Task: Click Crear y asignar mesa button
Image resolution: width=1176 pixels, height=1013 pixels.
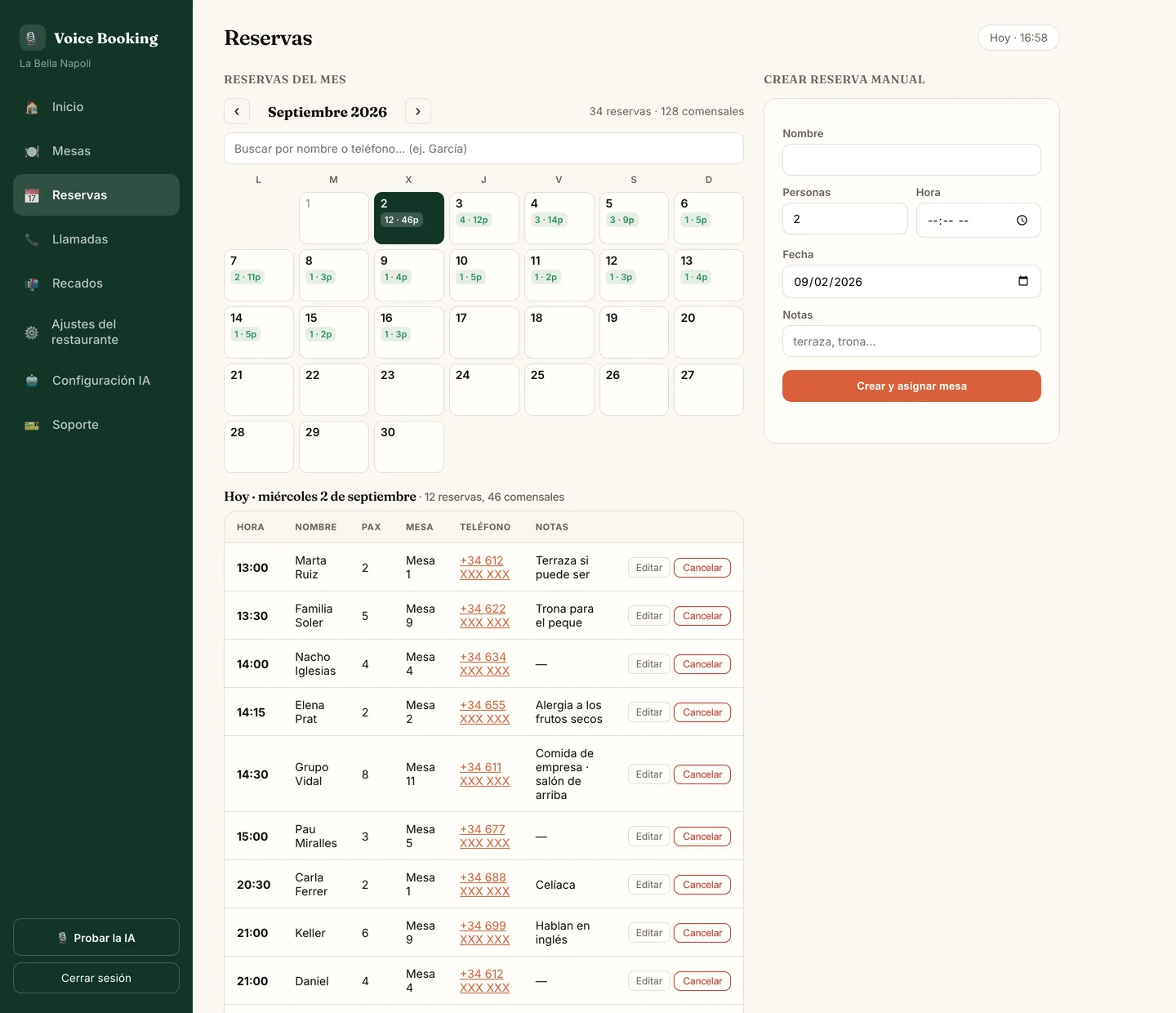Action: [x=911, y=386]
